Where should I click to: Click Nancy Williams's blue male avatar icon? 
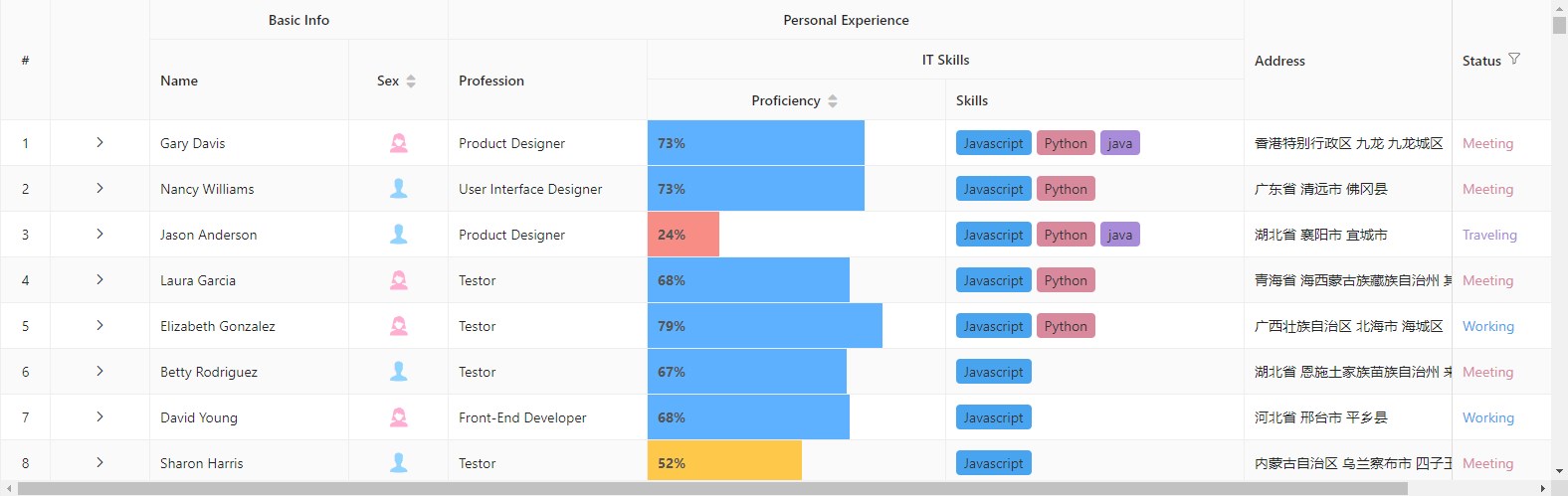tap(399, 189)
